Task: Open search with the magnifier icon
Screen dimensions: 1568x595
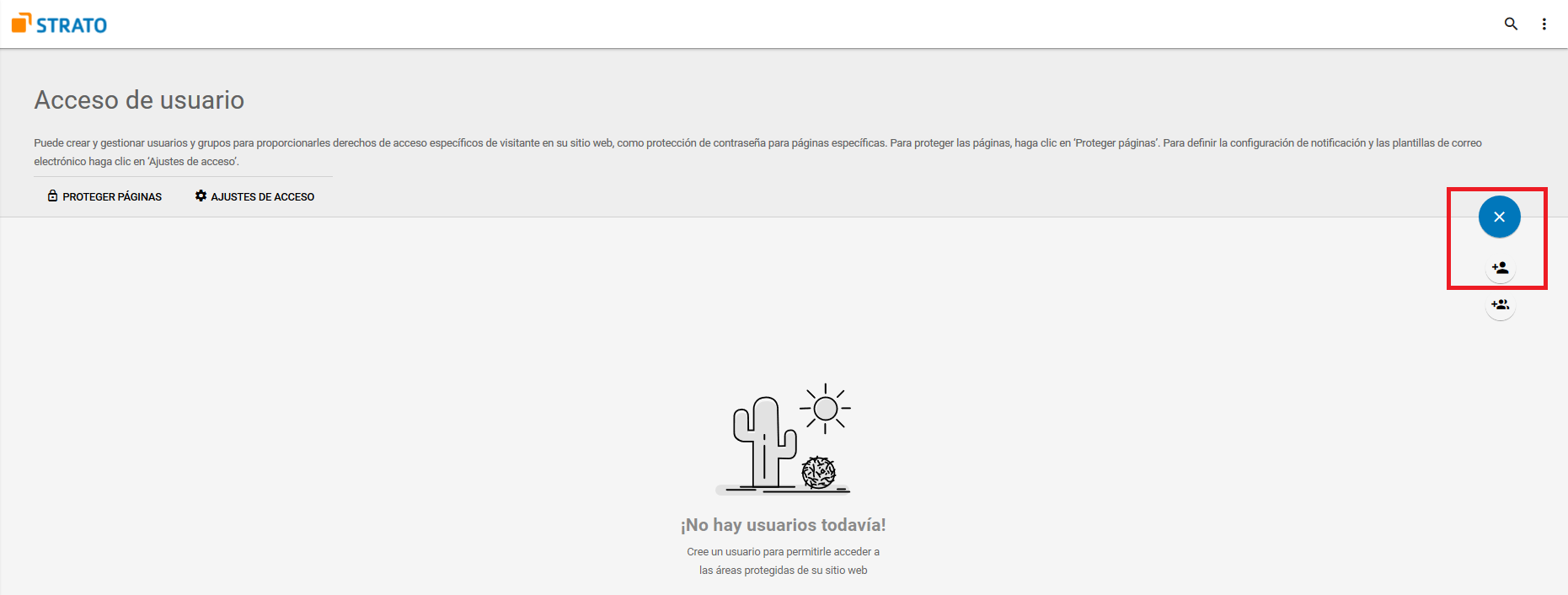Action: (1511, 24)
